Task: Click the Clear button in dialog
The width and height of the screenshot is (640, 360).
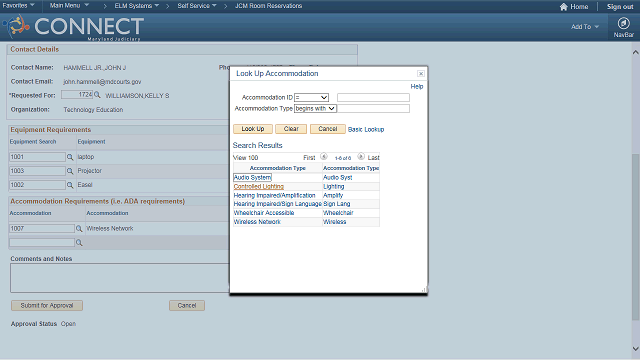Action: tap(291, 129)
